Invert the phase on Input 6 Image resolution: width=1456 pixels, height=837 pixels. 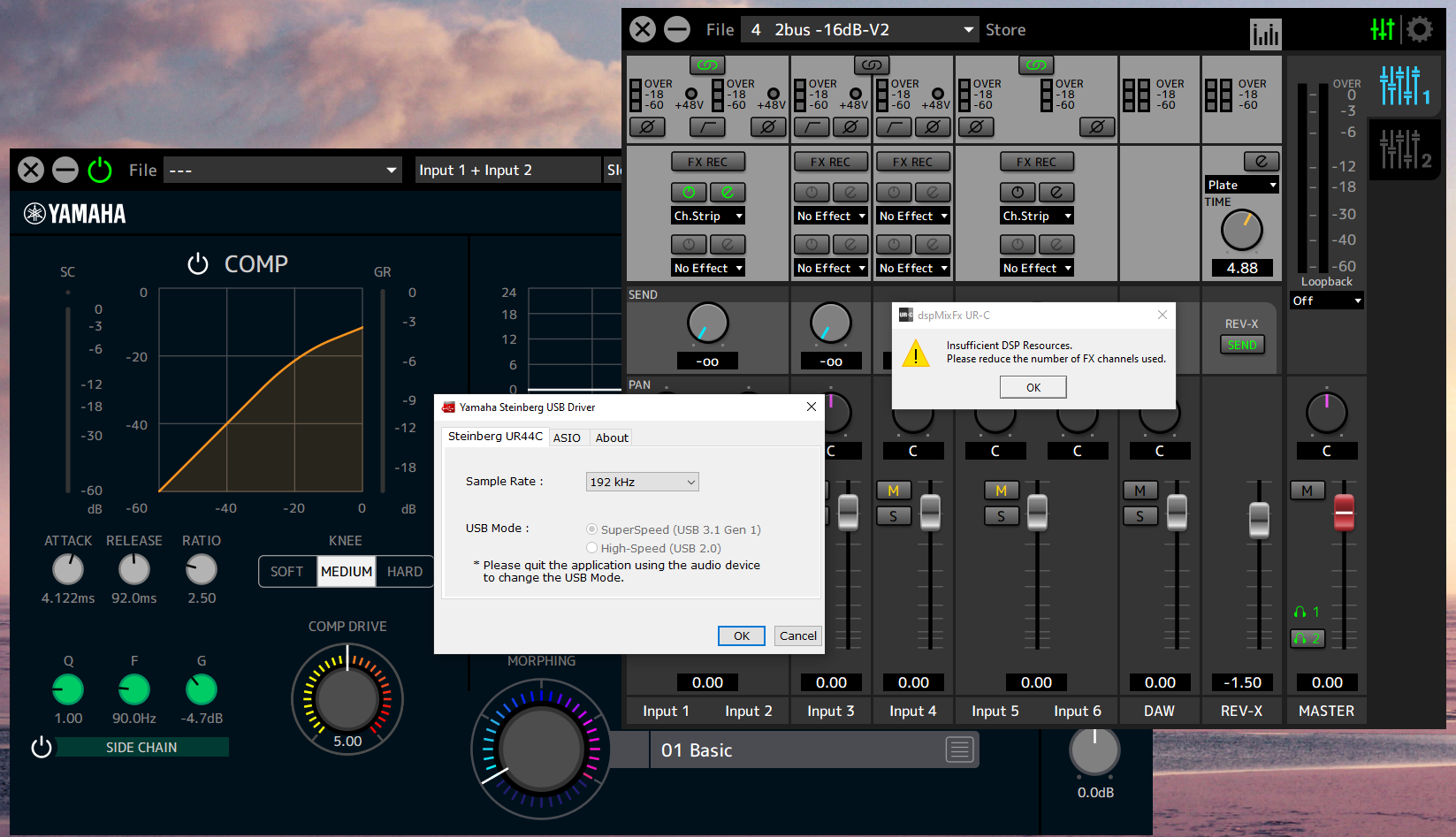pos(1097,127)
